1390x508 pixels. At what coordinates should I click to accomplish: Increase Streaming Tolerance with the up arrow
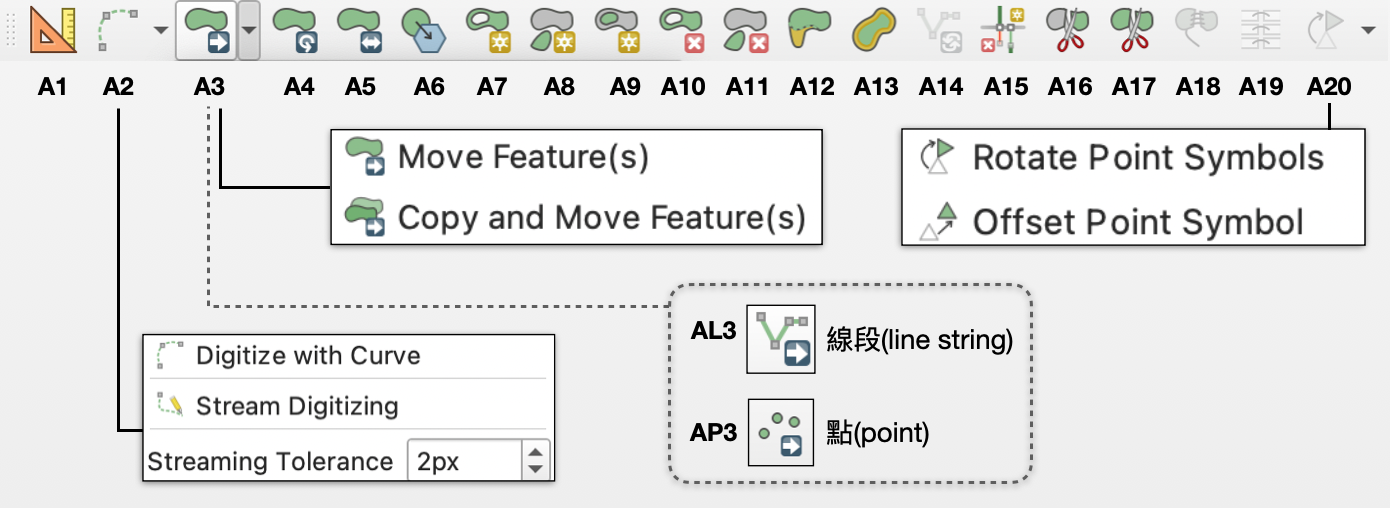(x=536, y=453)
